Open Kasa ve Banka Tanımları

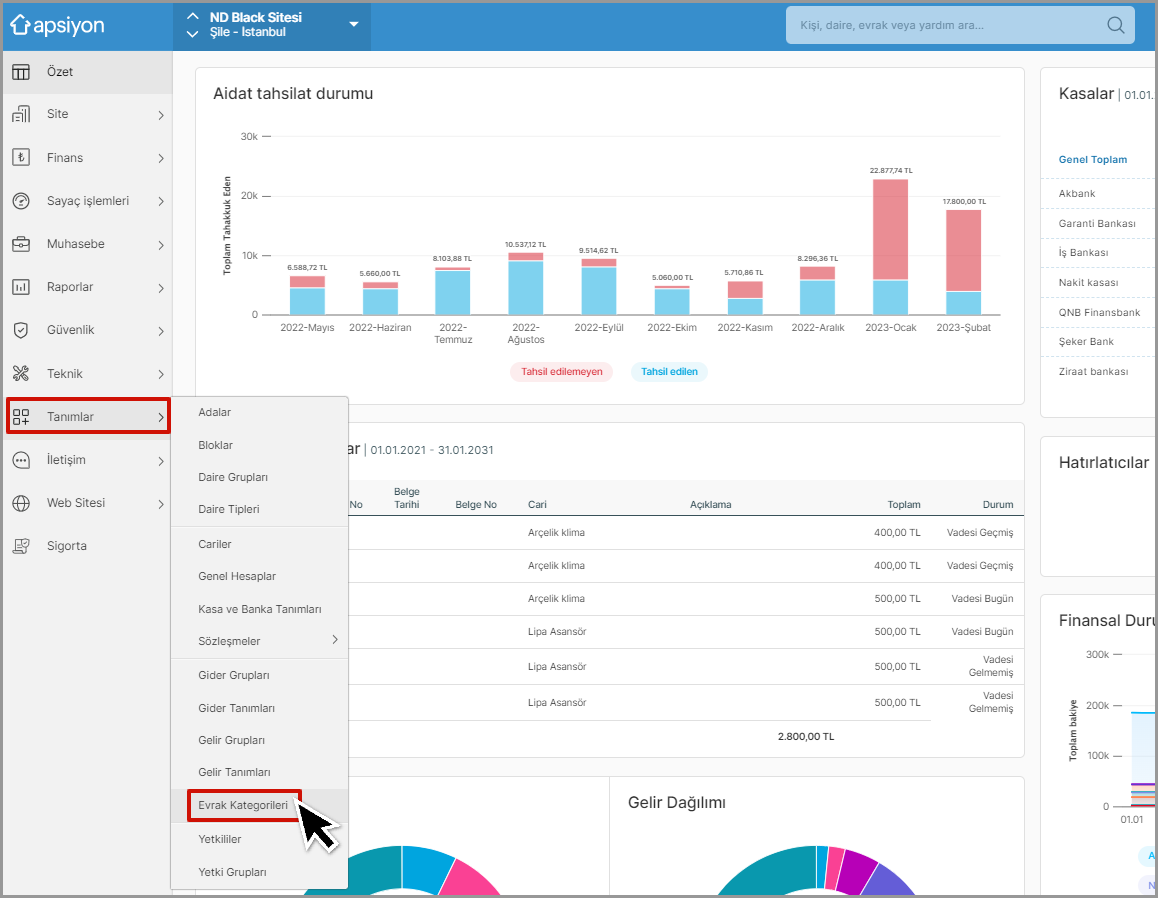tap(259, 609)
